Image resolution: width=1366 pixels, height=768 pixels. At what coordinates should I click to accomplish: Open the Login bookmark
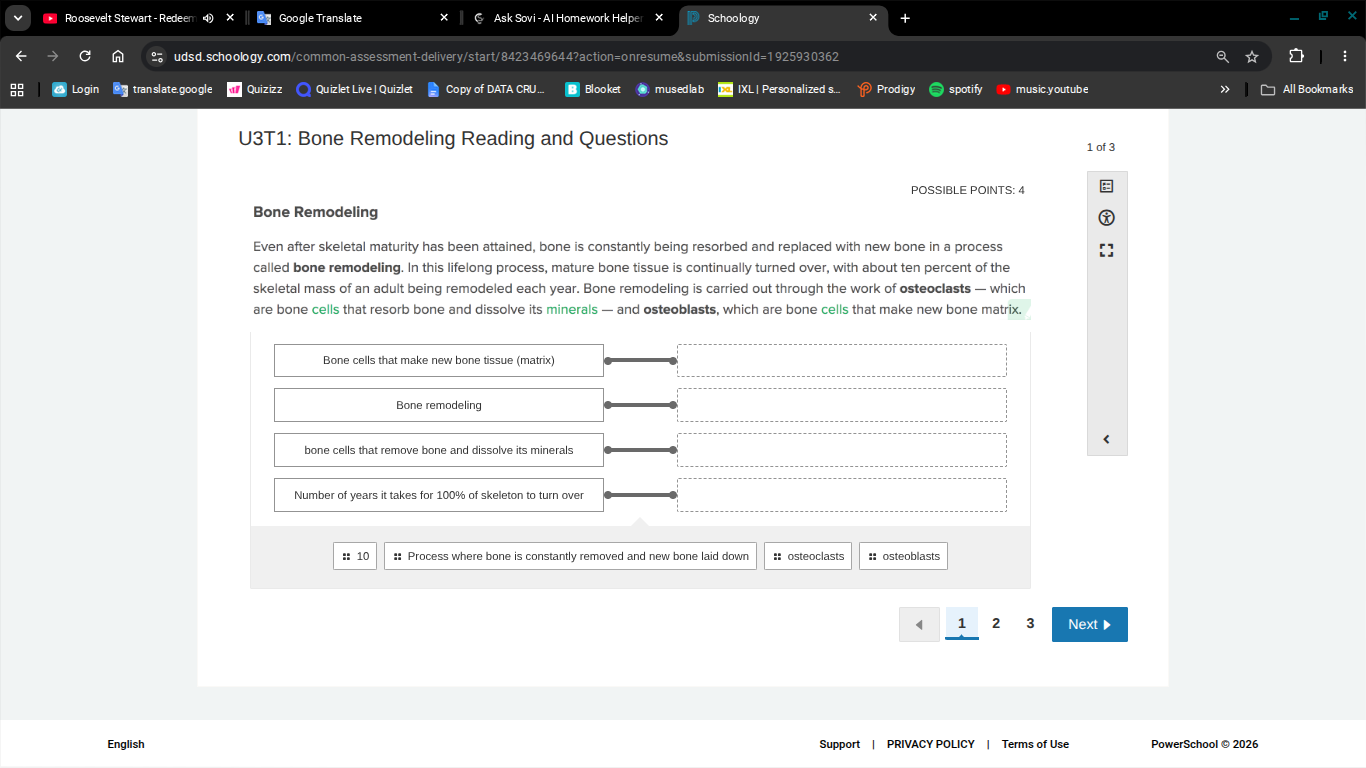point(76,89)
